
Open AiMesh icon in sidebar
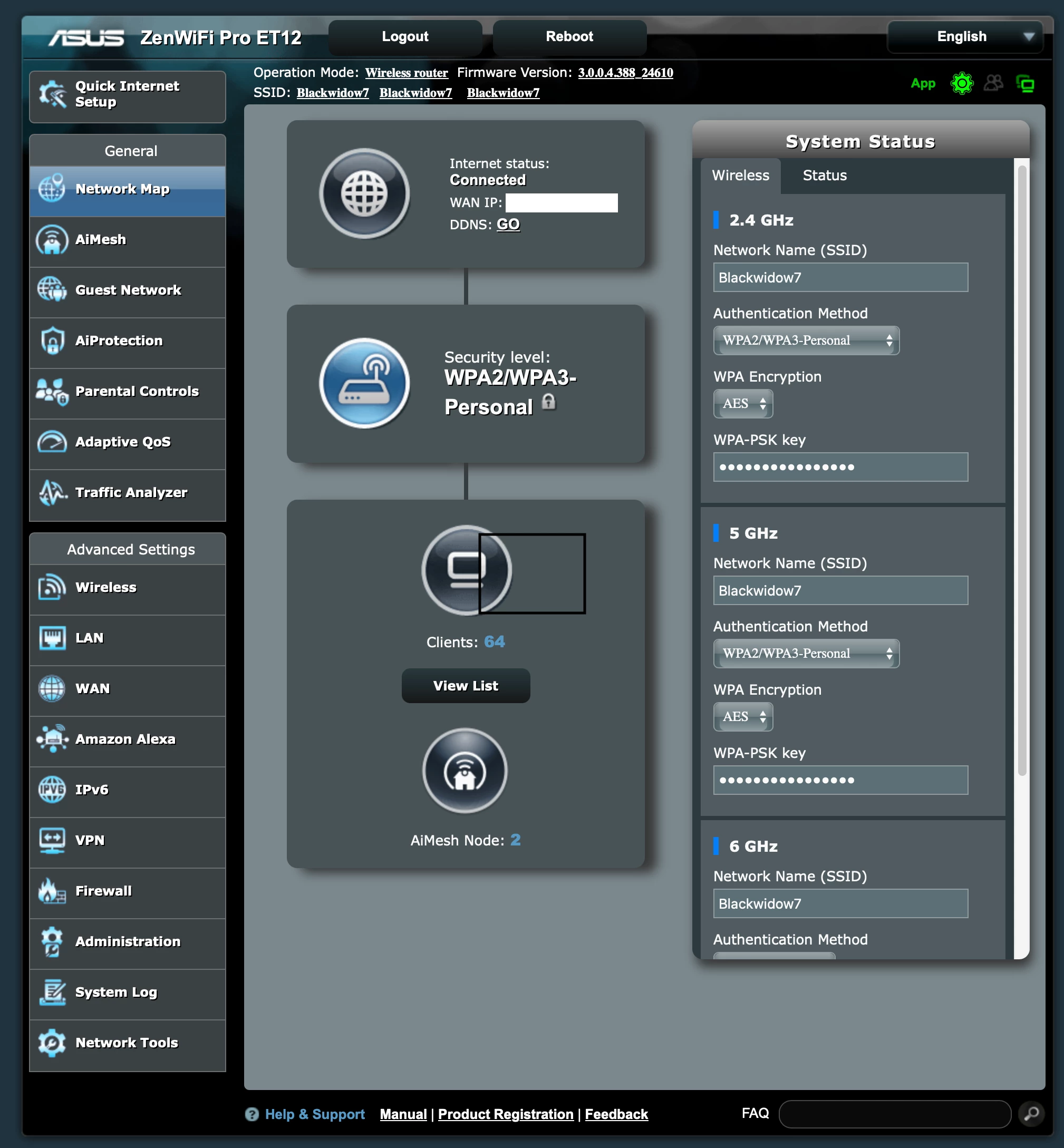[52, 239]
